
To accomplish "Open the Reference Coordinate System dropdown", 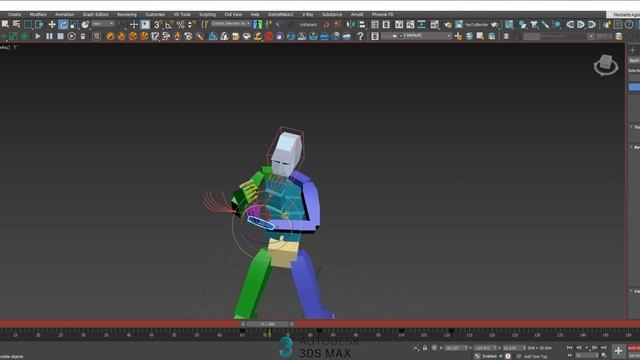I will tap(103, 24).
